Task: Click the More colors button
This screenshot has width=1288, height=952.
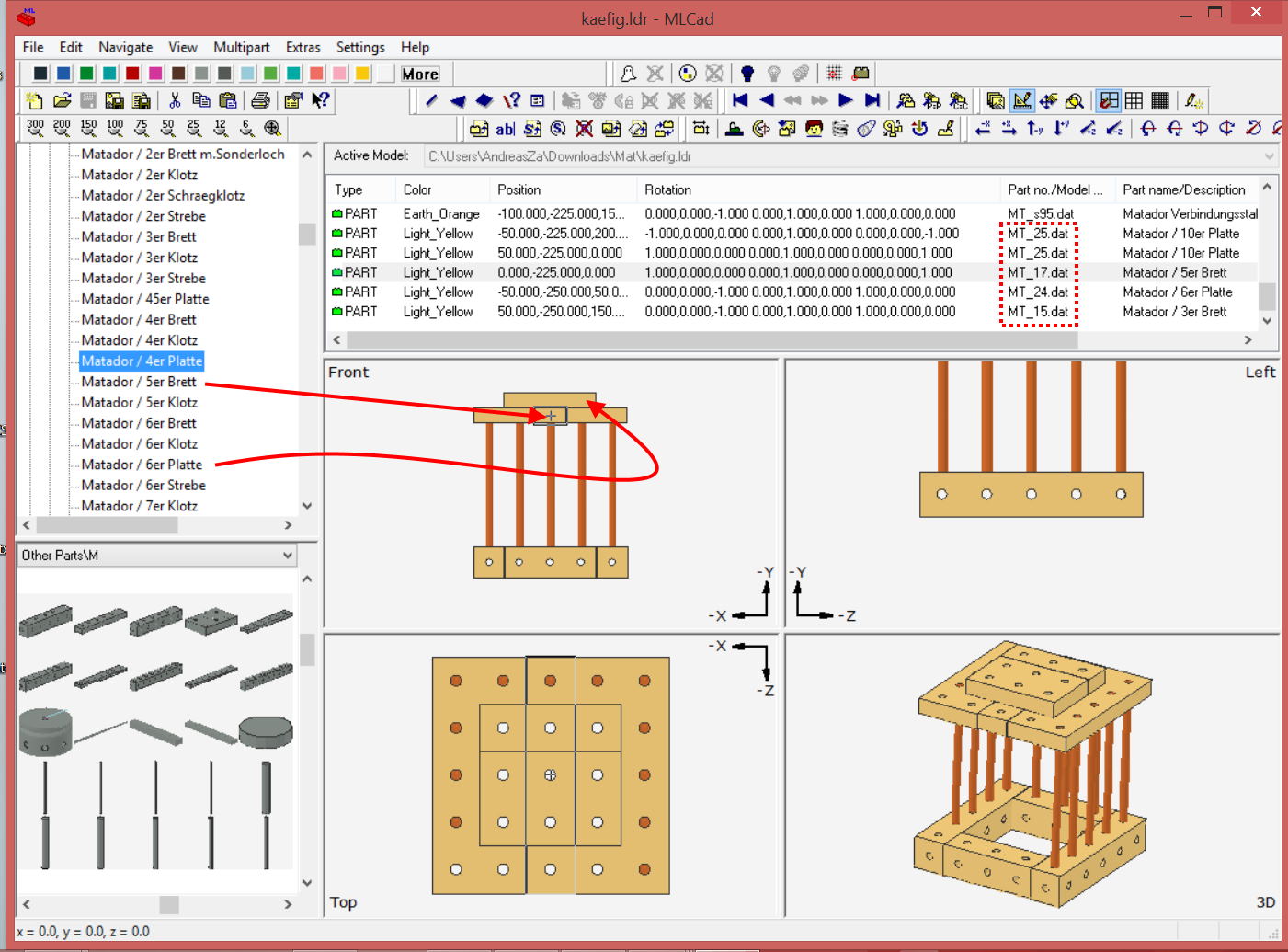Action: (420, 74)
